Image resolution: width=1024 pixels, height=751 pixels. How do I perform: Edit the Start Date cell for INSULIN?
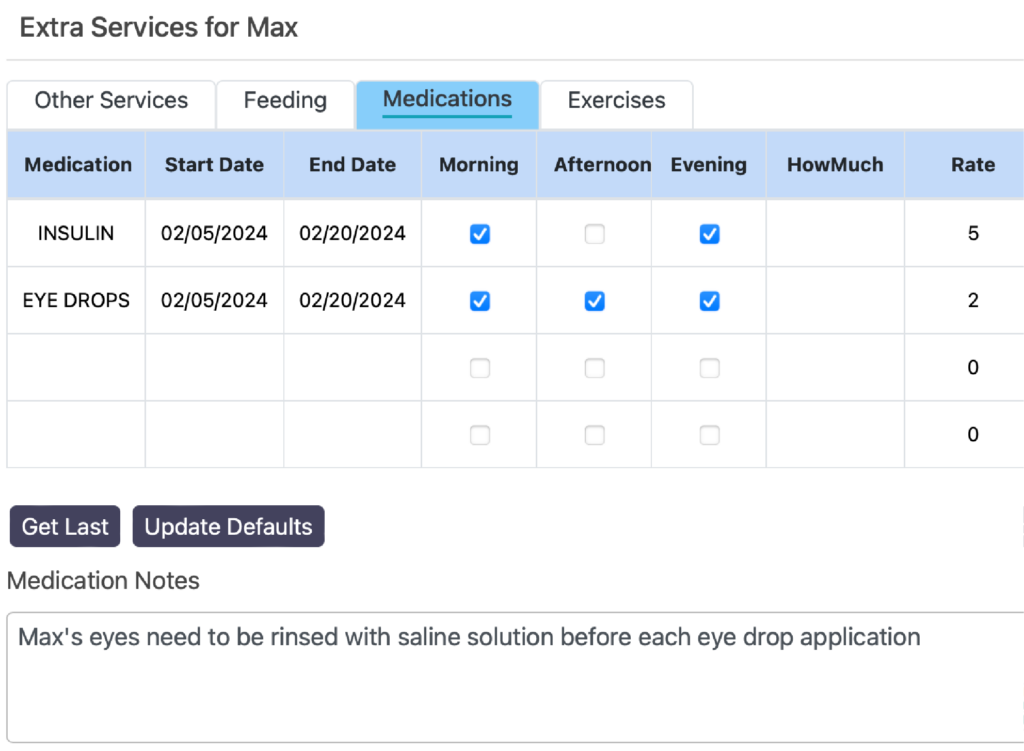tap(214, 233)
